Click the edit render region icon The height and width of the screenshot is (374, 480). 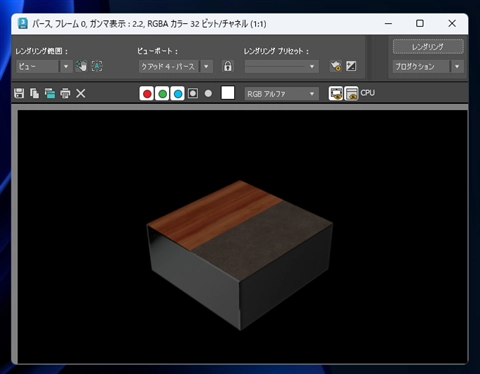point(81,66)
